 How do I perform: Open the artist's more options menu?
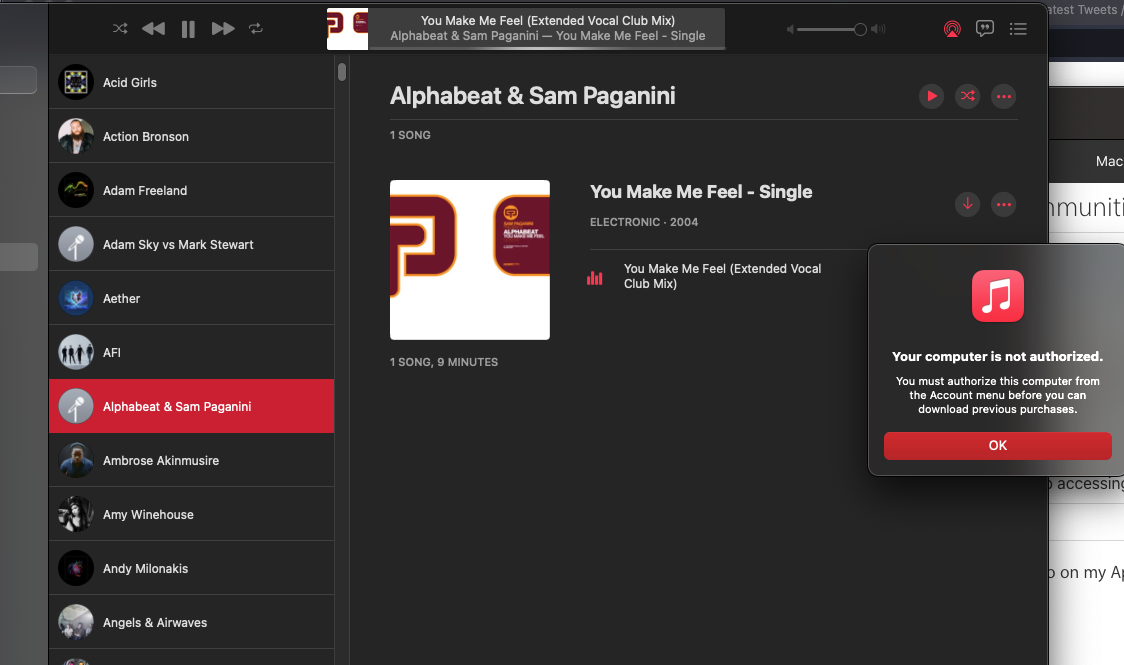pyautogui.click(x=1004, y=96)
